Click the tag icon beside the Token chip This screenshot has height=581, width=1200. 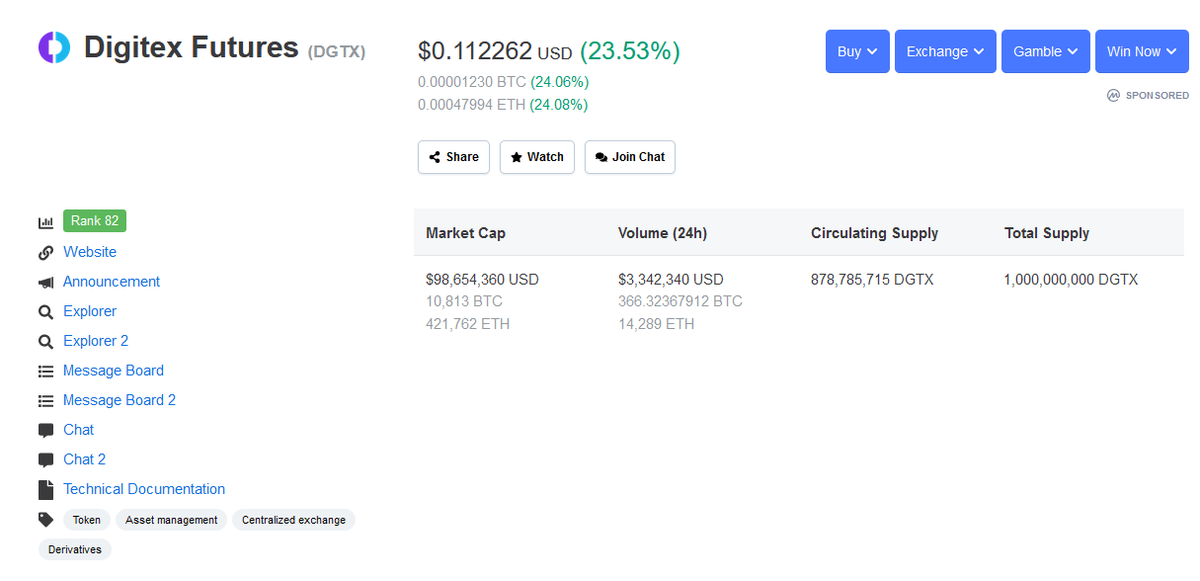point(46,519)
